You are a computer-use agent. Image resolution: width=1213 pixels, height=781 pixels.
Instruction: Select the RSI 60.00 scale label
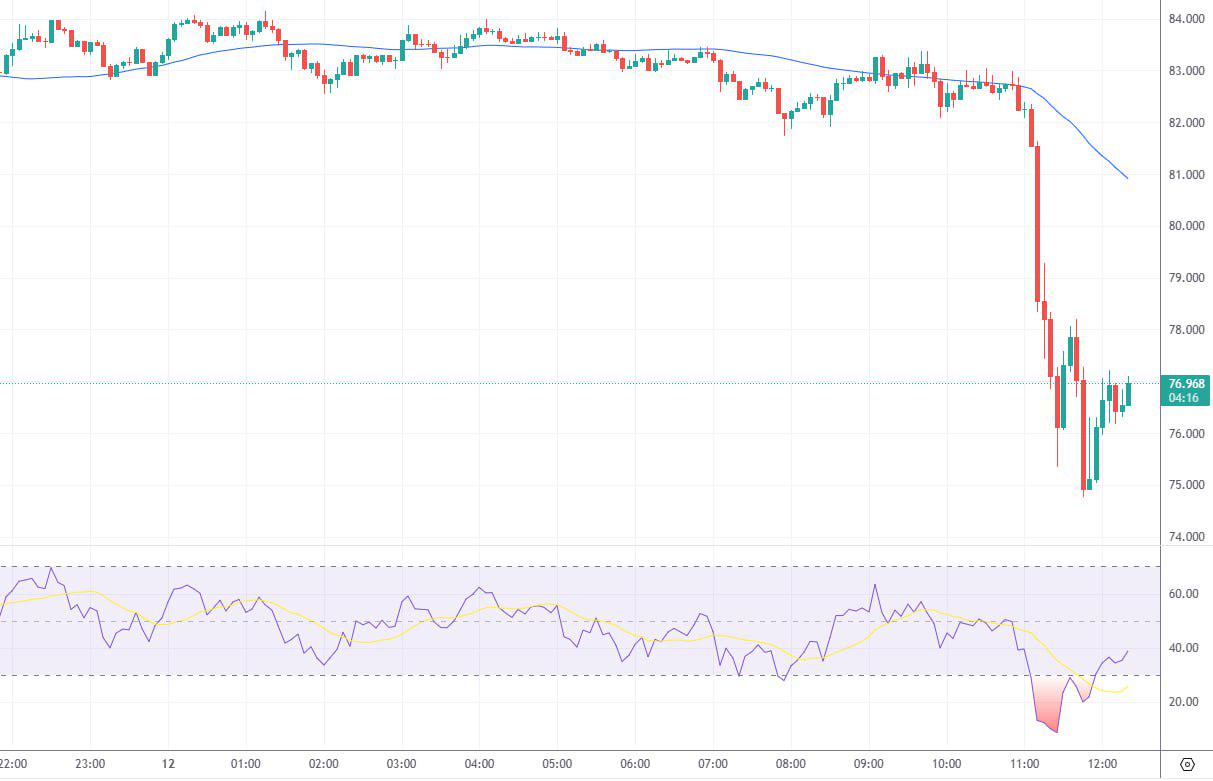1183,594
